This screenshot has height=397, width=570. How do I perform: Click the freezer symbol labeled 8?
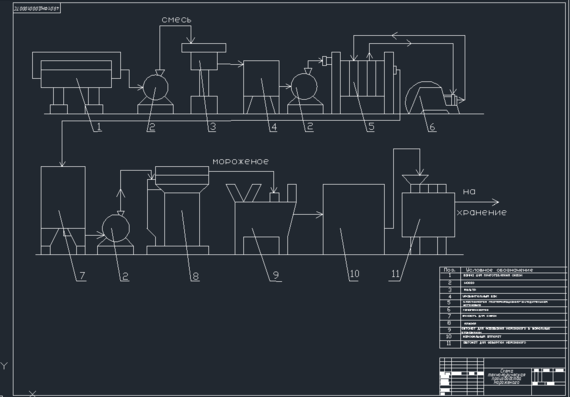pyautogui.click(x=178, y=210)
